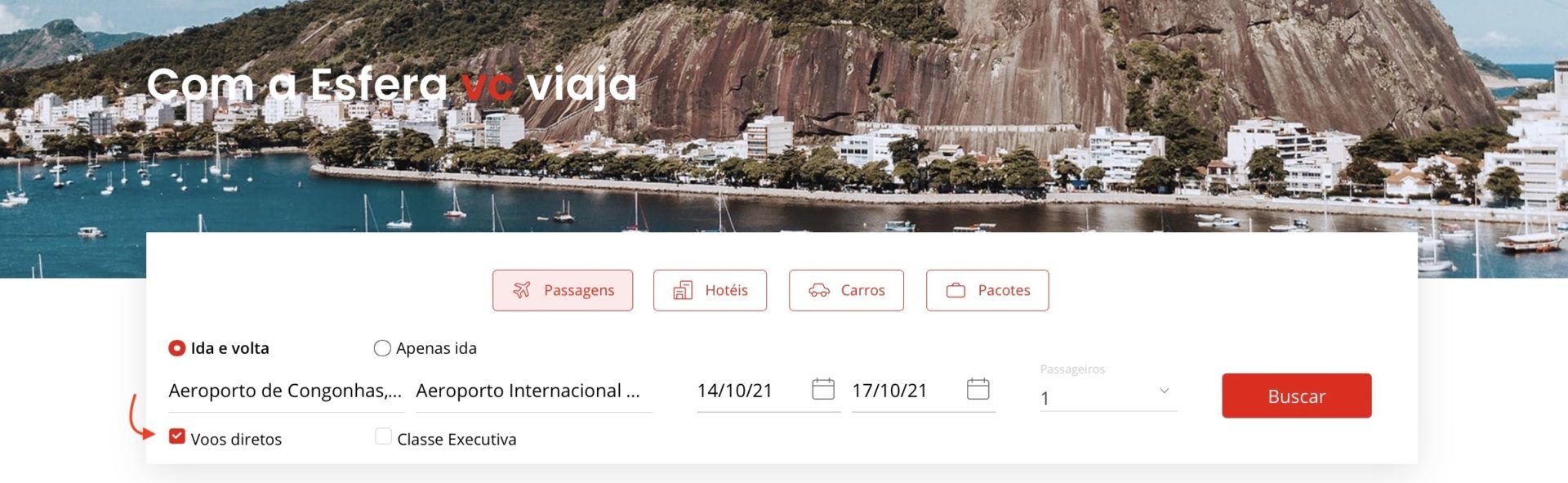The width and height of the screenshot is (1568, 483).
Task: Open the departure date calendar icon
Action: (823, 389)
